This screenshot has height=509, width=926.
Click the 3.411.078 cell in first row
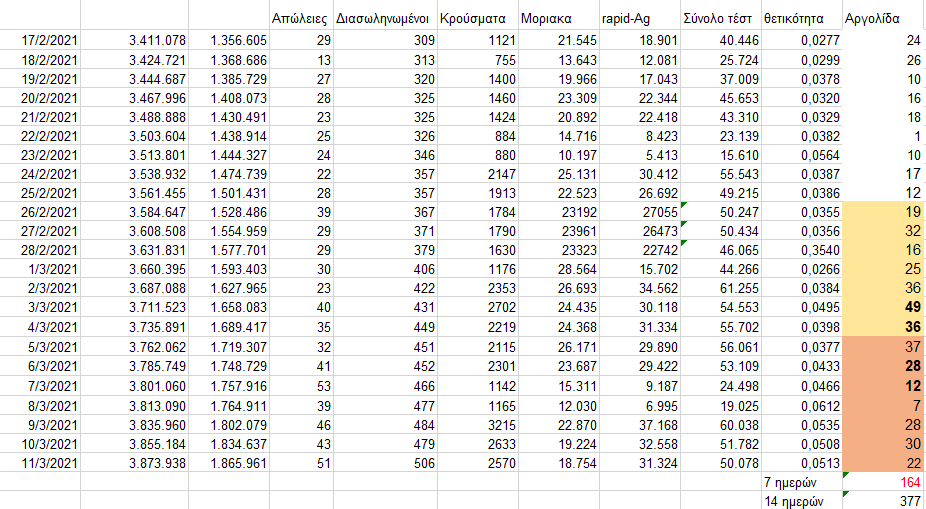pyautogui.click(x=135, y=40)
